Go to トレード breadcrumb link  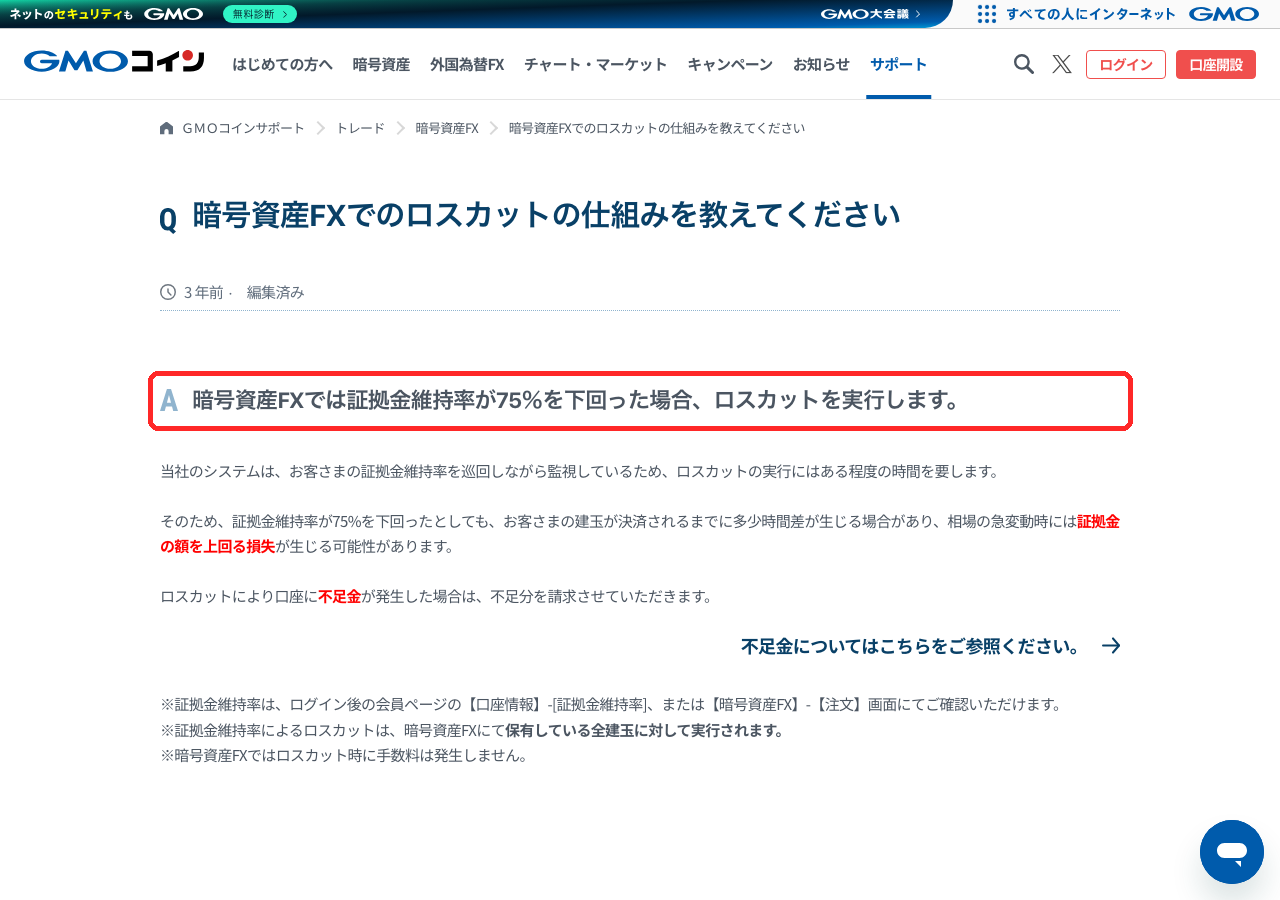click(x=360, y=128)
